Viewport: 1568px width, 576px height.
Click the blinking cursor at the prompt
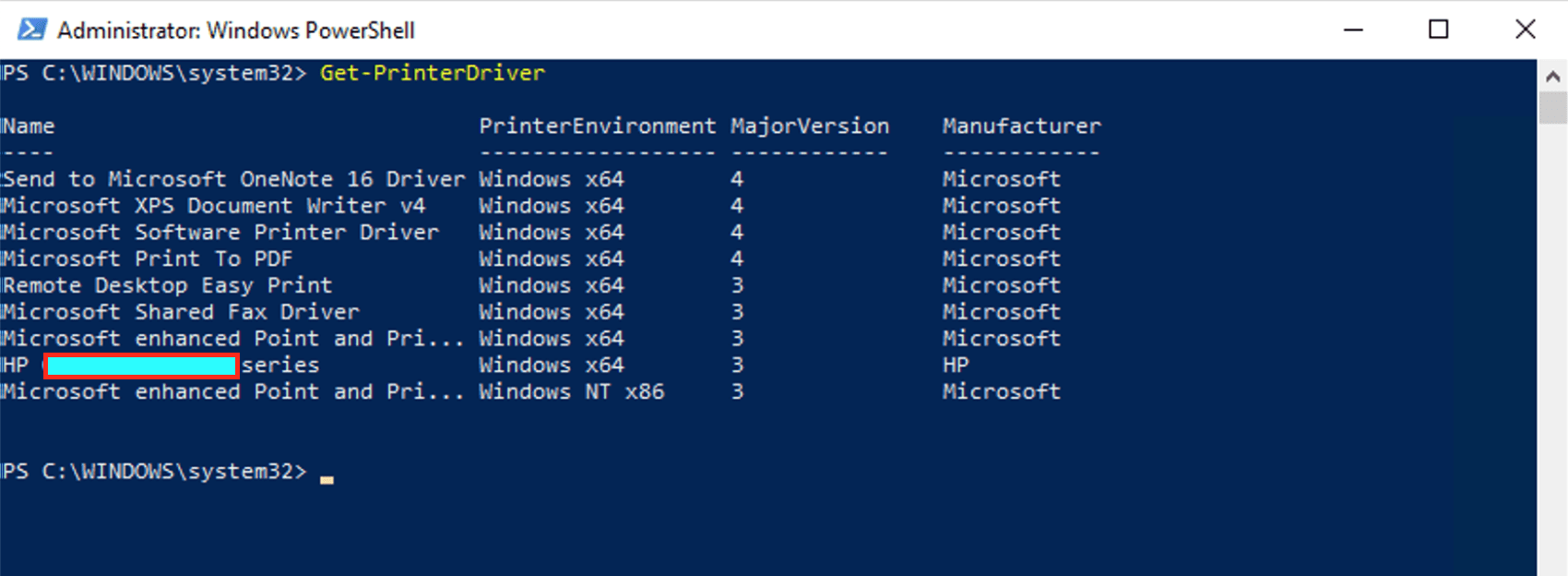click(x=327, y=478)
